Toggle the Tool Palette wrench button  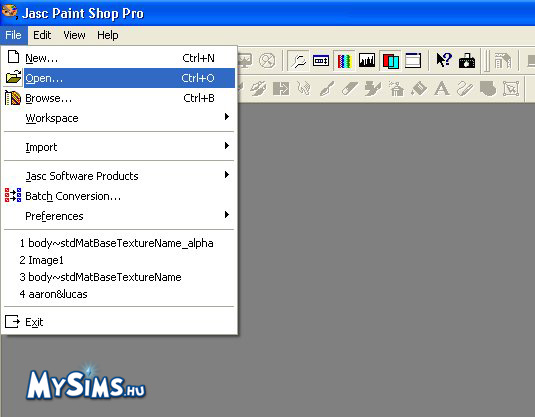click(298, 61)
